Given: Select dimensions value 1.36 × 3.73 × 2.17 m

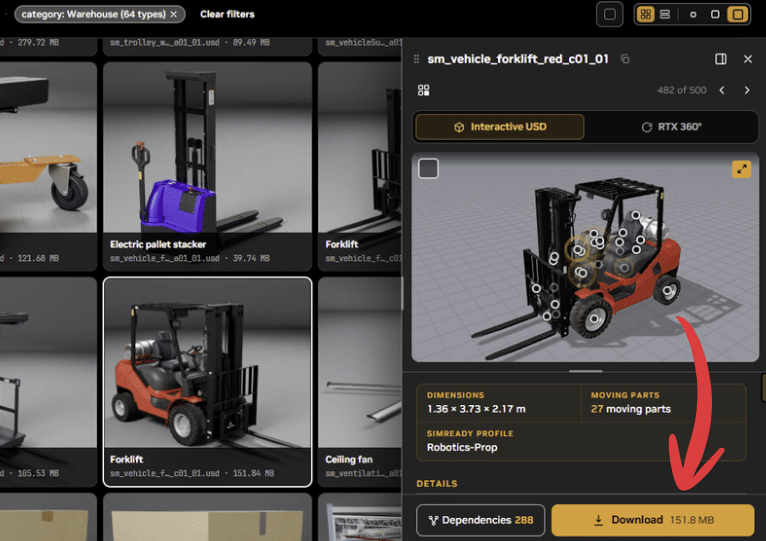Looking at the screenshot, I should click(476, 409).
